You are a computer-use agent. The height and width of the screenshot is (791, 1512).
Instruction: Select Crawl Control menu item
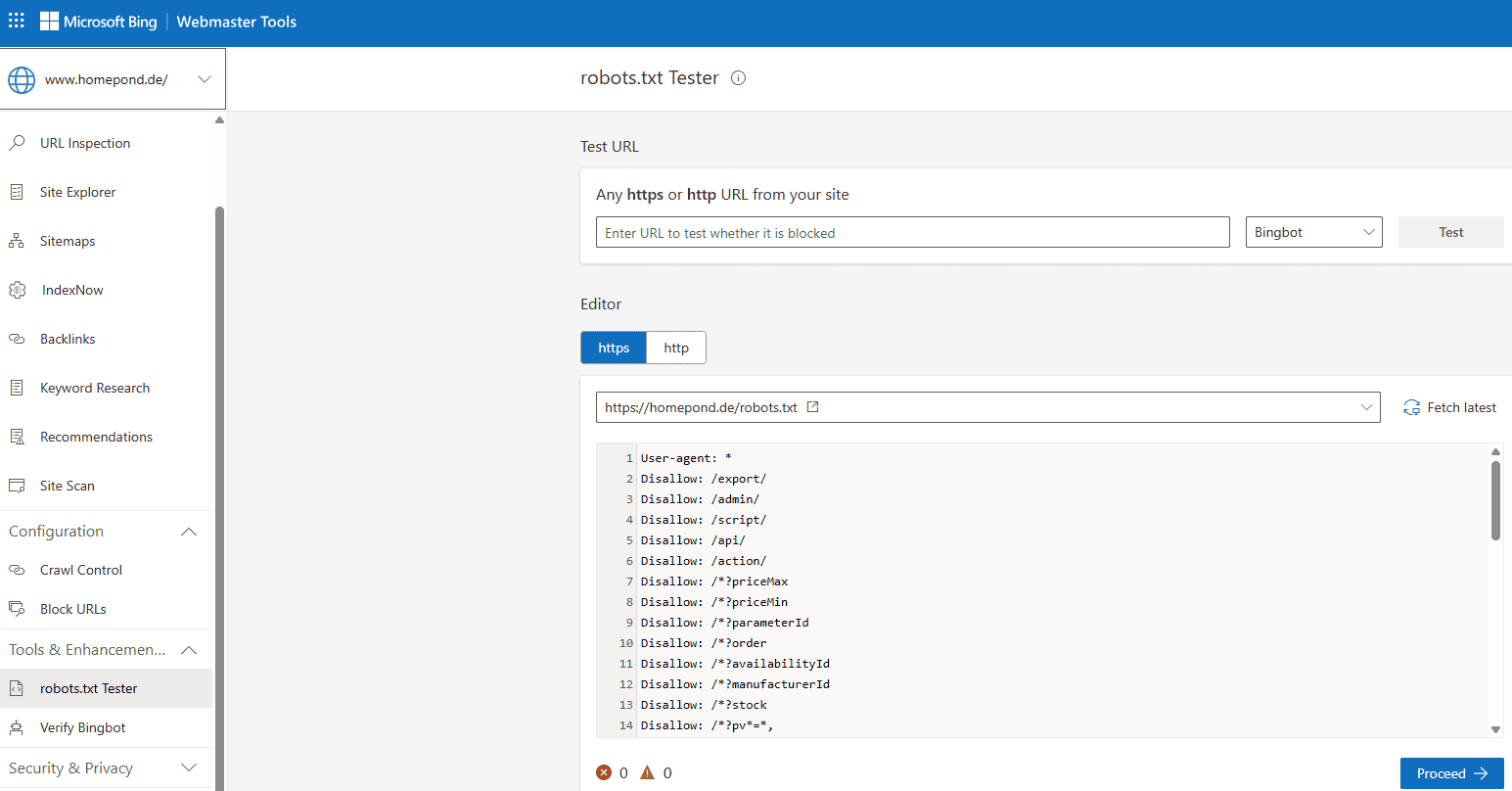(81, 570)
